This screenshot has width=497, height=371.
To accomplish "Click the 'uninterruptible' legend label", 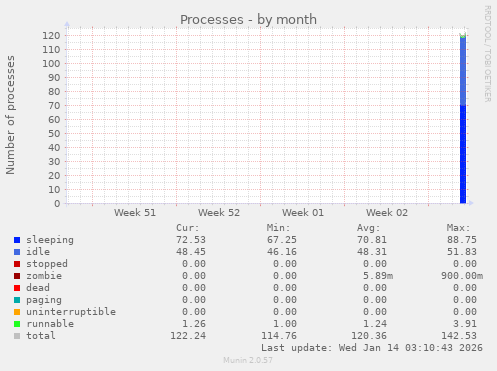I will (71, 312).
